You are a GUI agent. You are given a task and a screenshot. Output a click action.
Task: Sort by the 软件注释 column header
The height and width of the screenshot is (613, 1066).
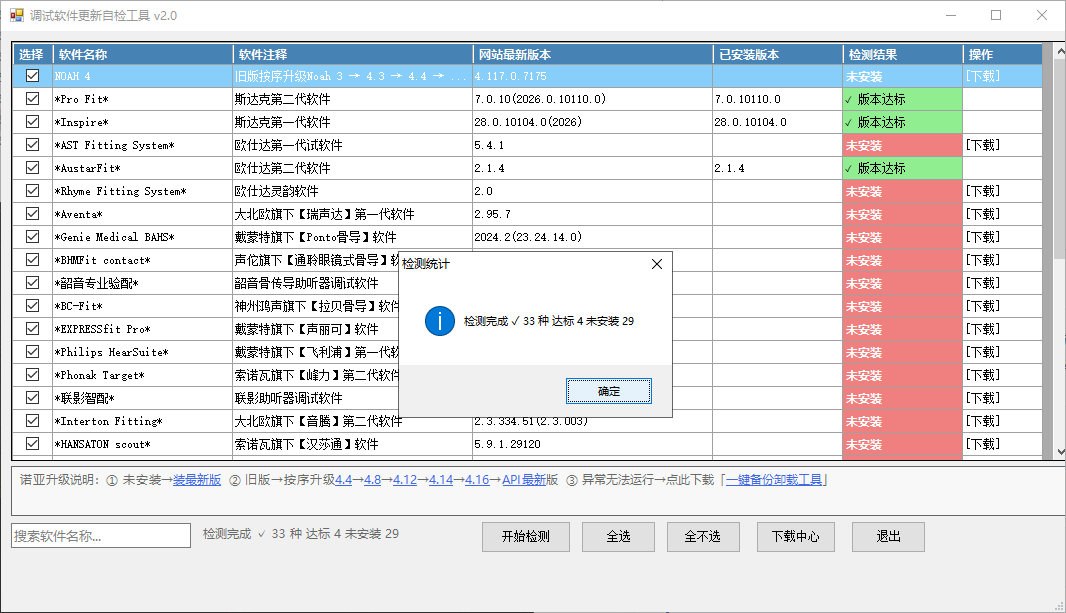[353, 54]
